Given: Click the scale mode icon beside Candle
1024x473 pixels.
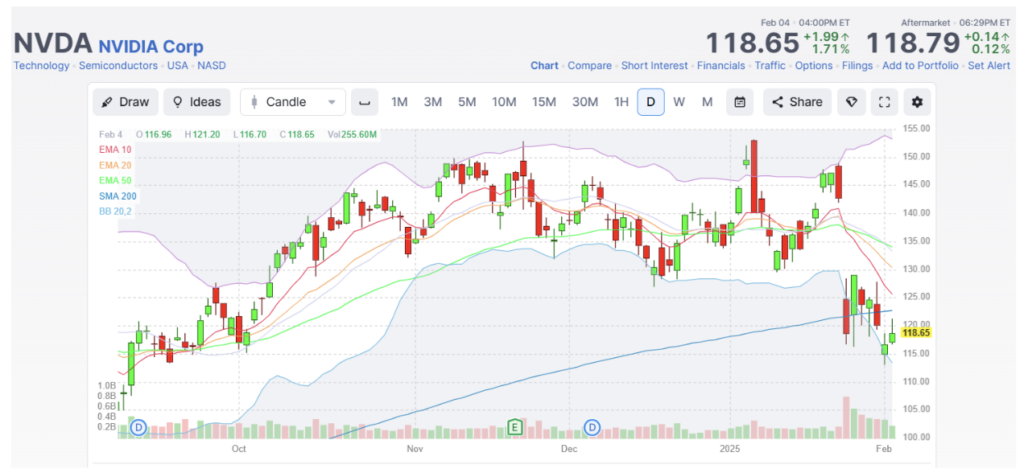Looking at the screenshot, I should pyautogui.click(x=365, y=102).
